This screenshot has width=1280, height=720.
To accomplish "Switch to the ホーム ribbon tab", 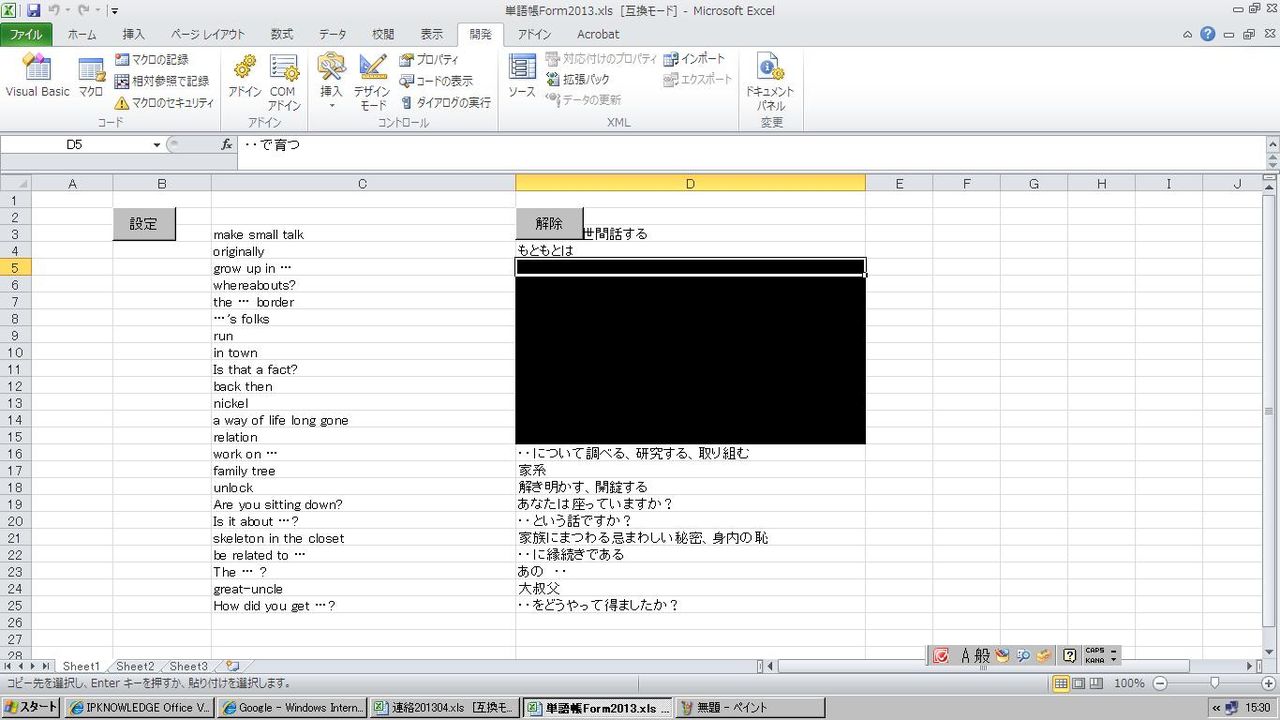I will (82, 34).
